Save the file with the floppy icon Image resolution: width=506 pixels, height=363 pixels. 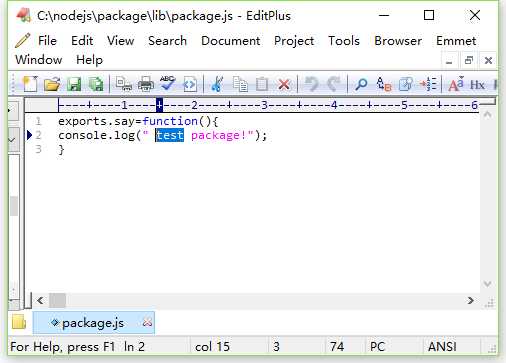click(x=74, y=84)
